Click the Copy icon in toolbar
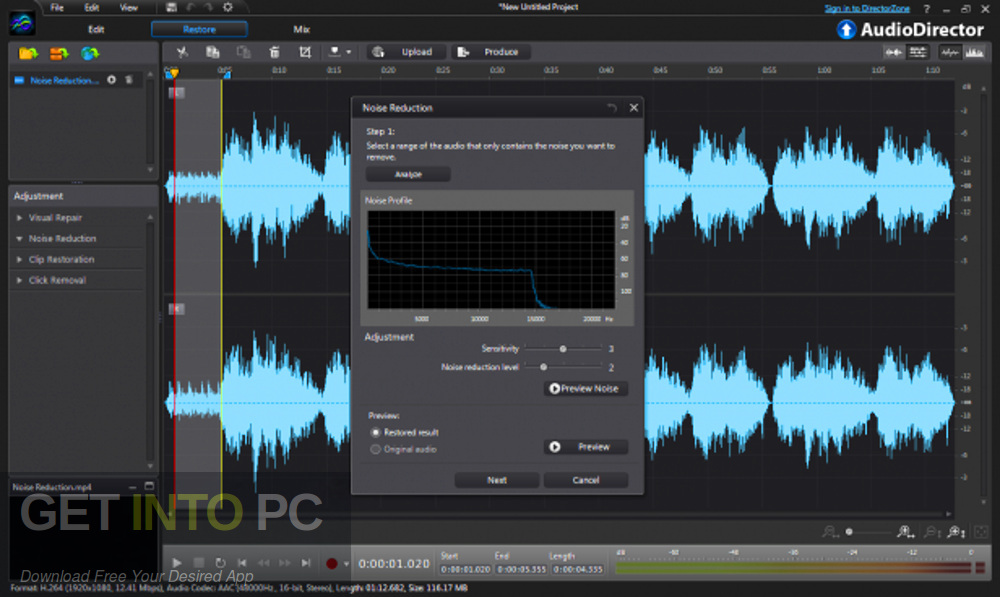This screenshot has height=597, width=1000. (212, 52)
